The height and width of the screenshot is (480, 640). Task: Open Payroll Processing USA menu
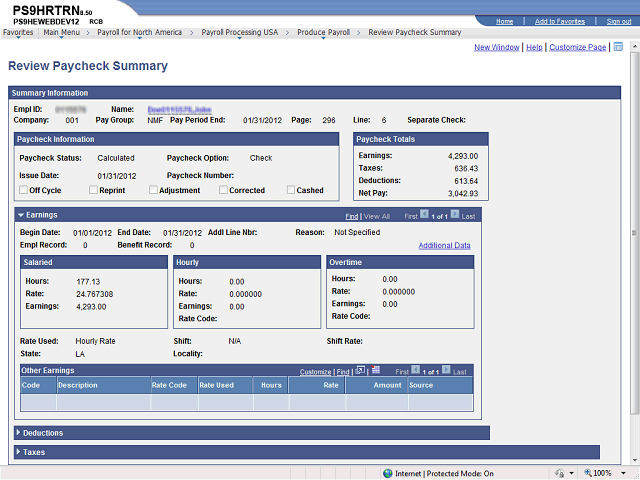point(240,32)
